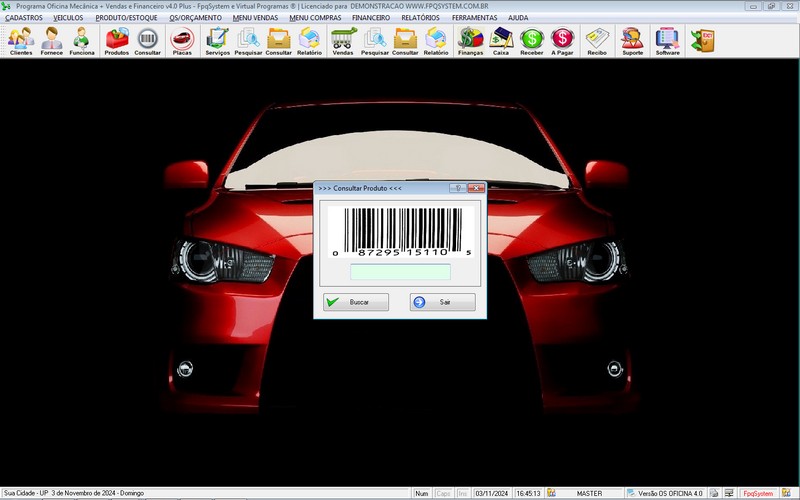Screen dimensions: 800x500
Task: Click the Suporte support icon
Action: pyautogui.click(x=633, y=40)
